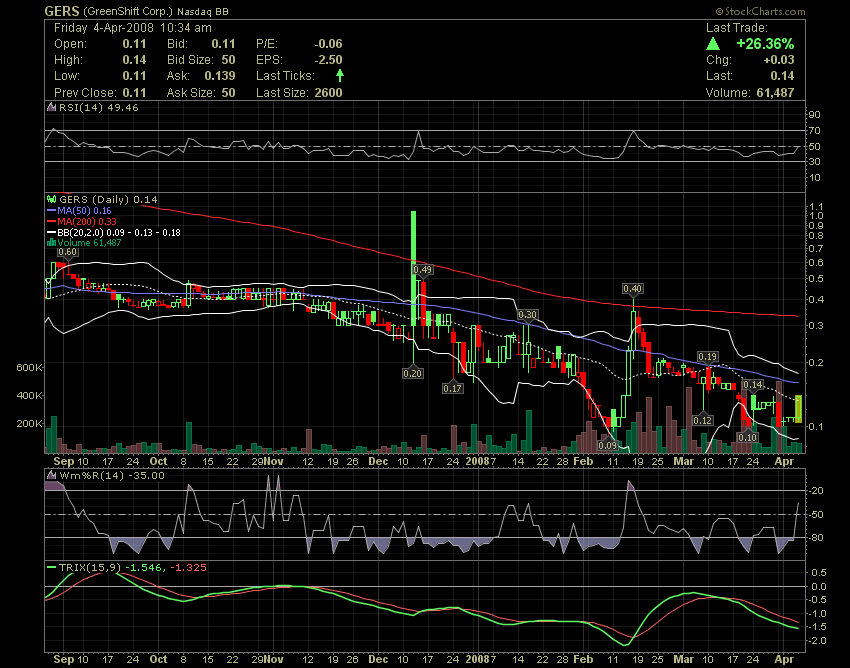Click the 200K volume axis label

click(x=29, y=423)
